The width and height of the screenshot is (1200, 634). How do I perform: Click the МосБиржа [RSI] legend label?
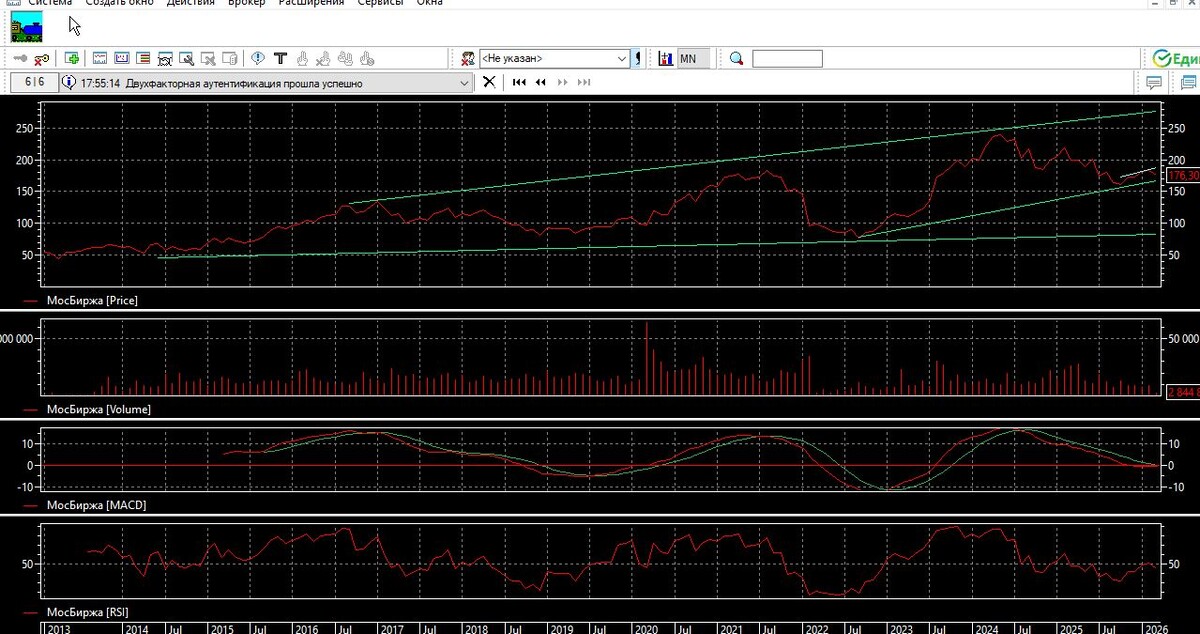tap(87, 612)
